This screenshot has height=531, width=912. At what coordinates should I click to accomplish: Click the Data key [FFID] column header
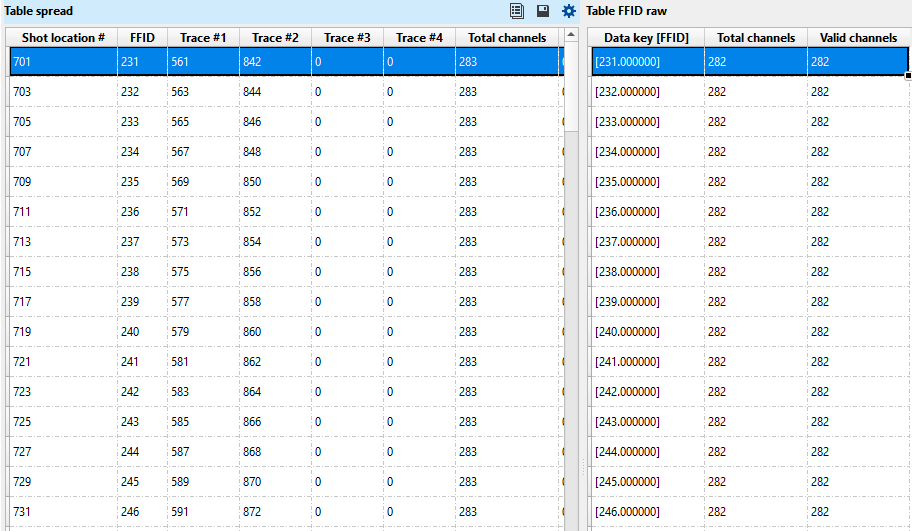pyautogui.click(x=647, y=38)
